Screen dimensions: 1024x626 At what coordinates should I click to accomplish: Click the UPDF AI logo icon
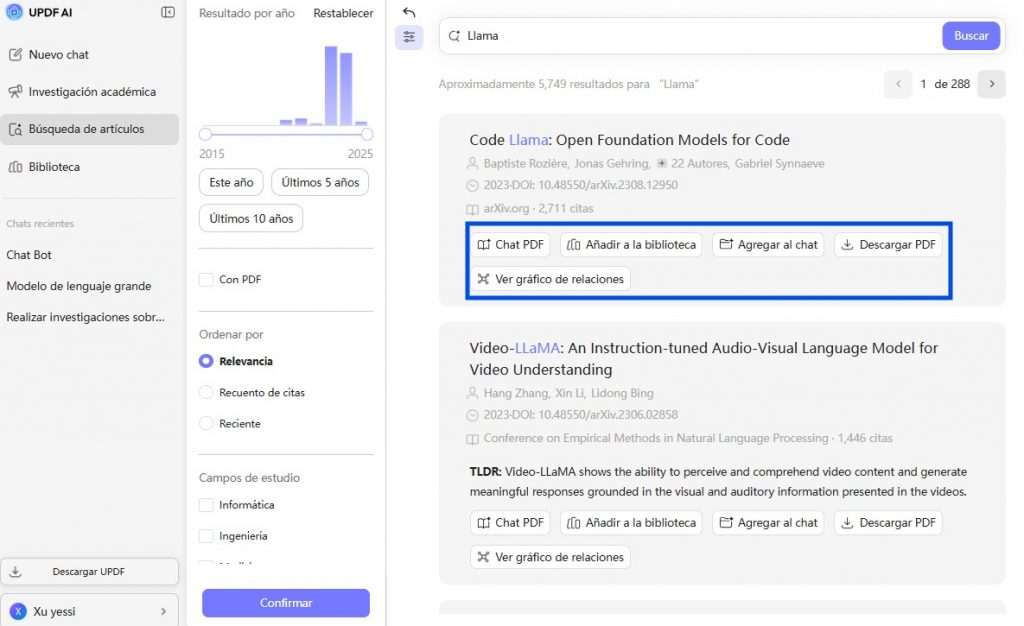(14, 12)
